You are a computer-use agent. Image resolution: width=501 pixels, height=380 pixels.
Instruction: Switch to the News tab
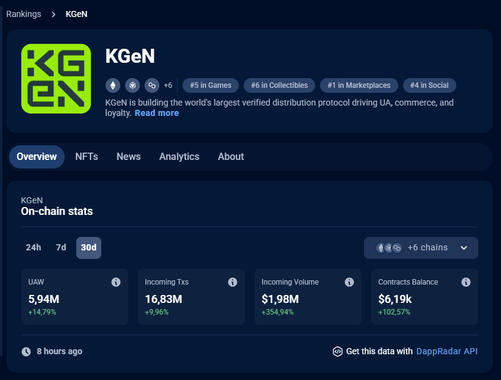coord(128,157)
